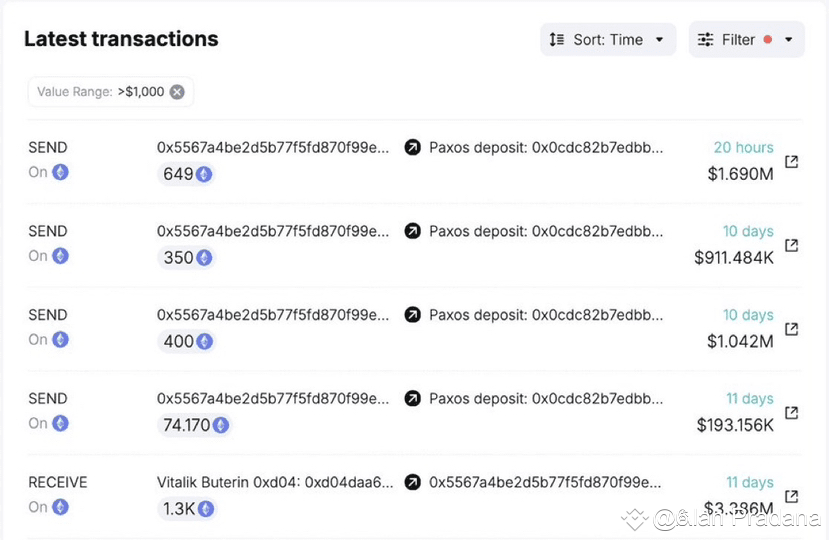Viewport: 829px width, 540px height.
Task: Open external link for the $911.484K transaction
Action: [x=791, y=245]
